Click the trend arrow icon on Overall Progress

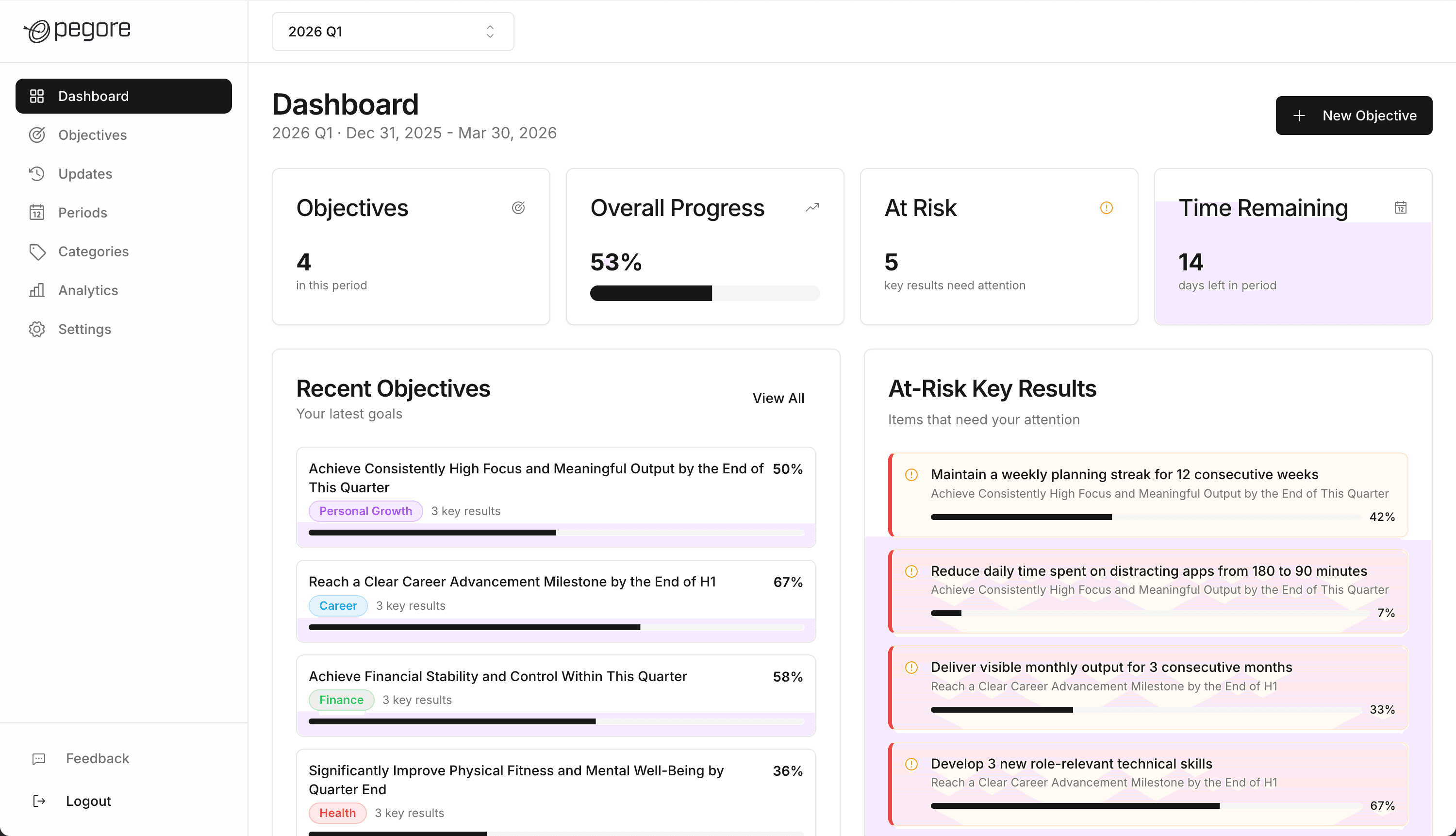tap(812, 207)
